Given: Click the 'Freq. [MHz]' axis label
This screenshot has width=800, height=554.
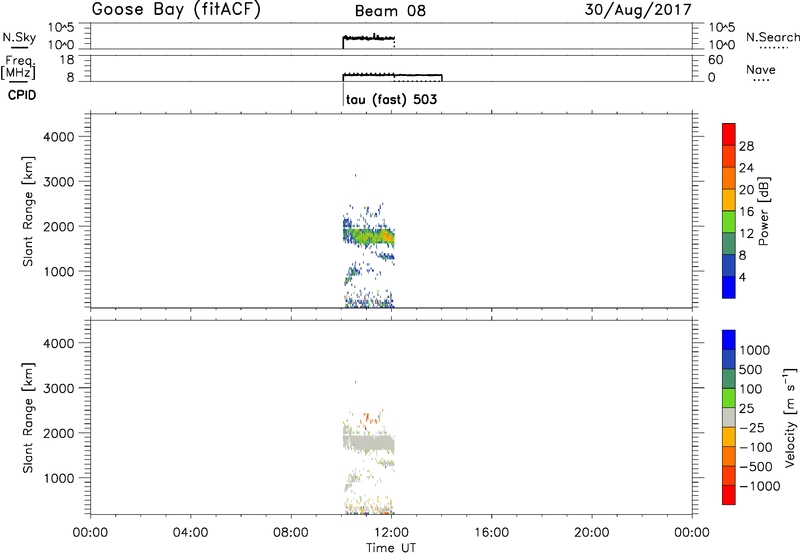Looking at the screenshot, I should pyautogui.click(x=19, y=68).
